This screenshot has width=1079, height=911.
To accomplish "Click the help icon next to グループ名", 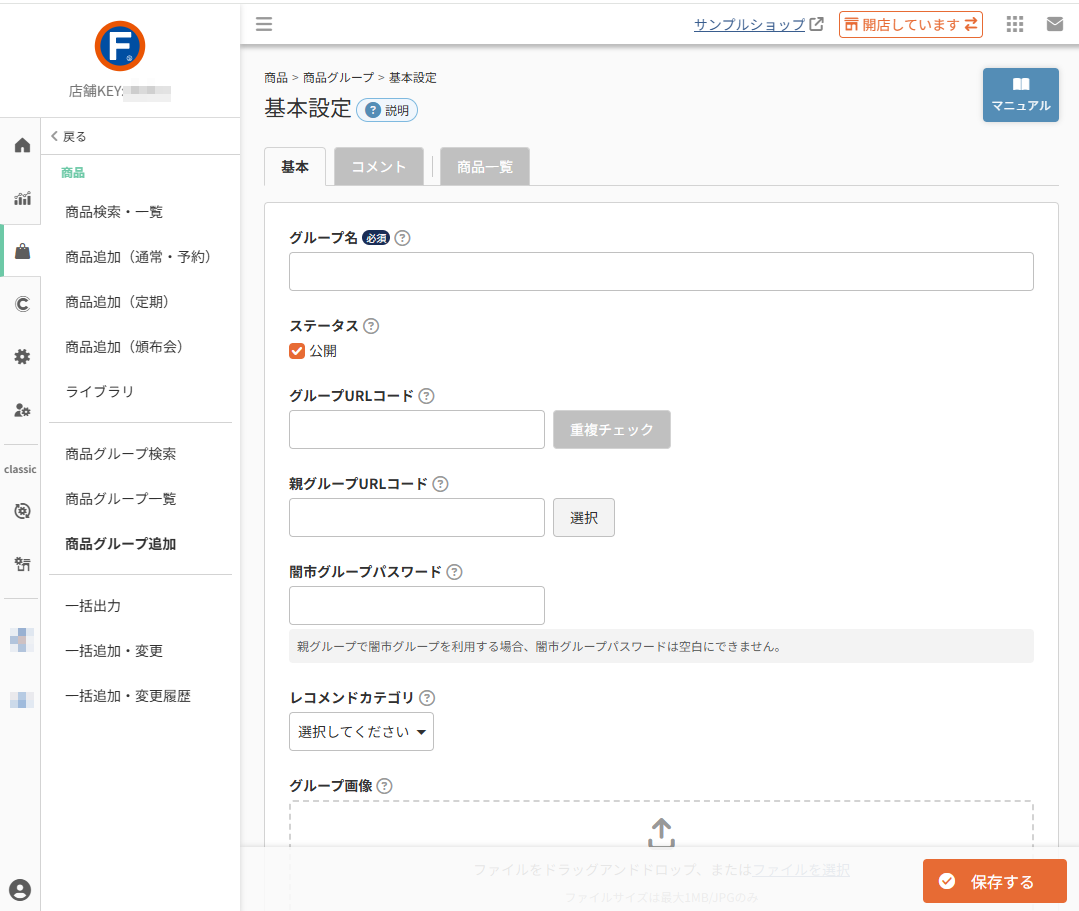I will click(403, 238).
